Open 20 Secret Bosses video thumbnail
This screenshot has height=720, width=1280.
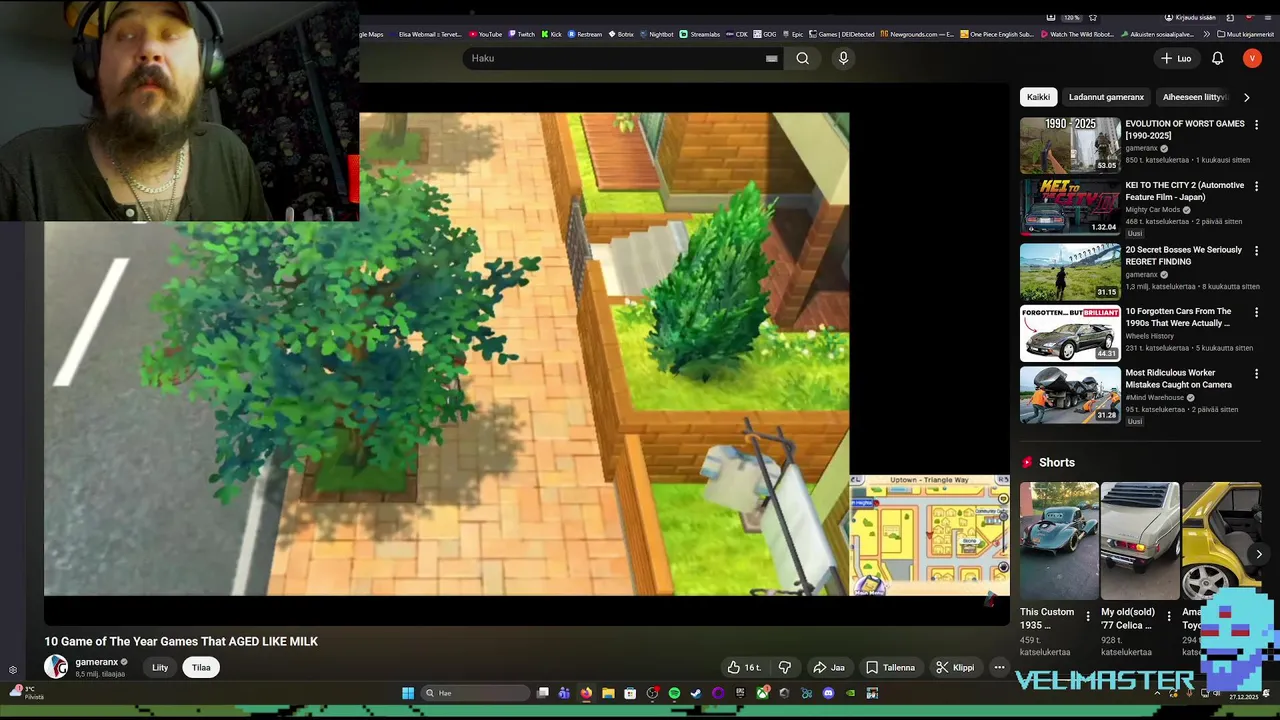(x=1070, y=271)
